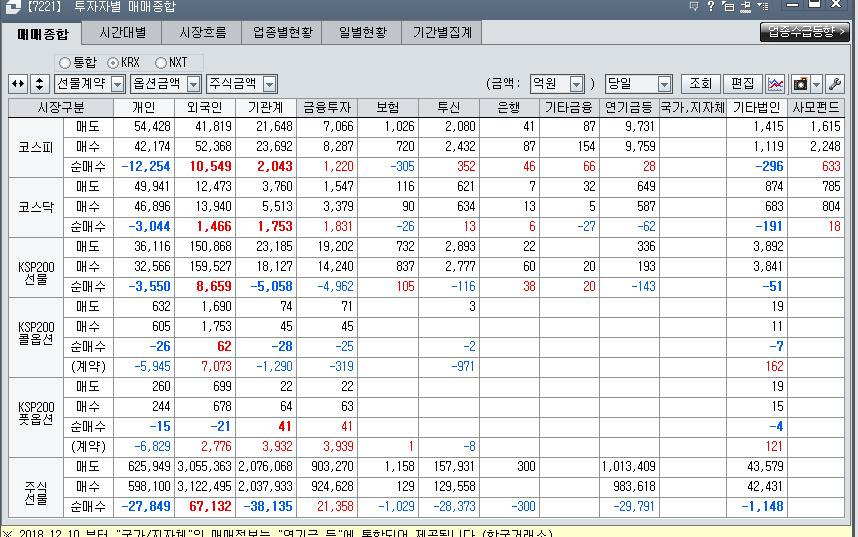Switch to the 매매종합 tab
Image resolution: width=858 pixels, height=537 pixels.
click(x=43, y=34)
